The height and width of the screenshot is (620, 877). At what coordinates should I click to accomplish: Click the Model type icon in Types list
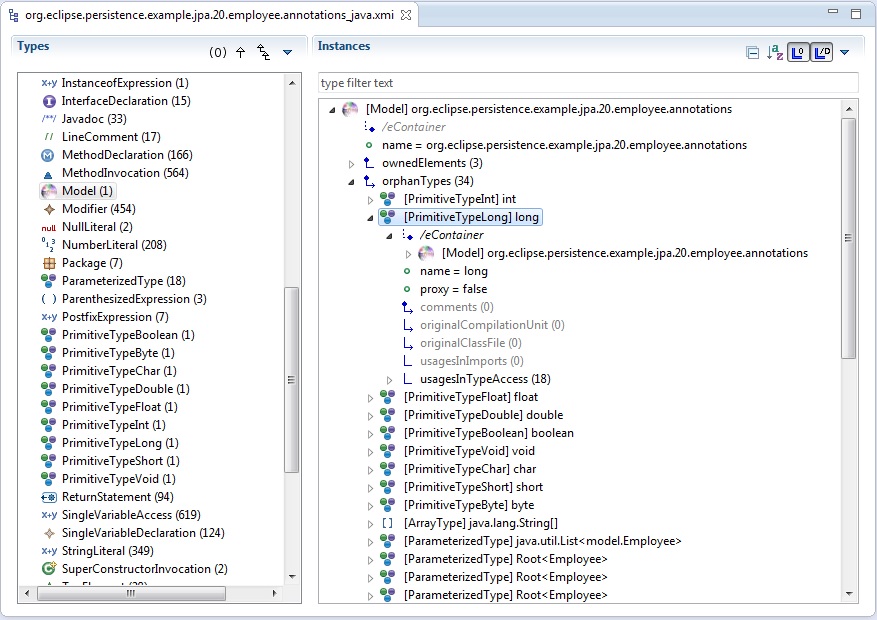[49, 191]
